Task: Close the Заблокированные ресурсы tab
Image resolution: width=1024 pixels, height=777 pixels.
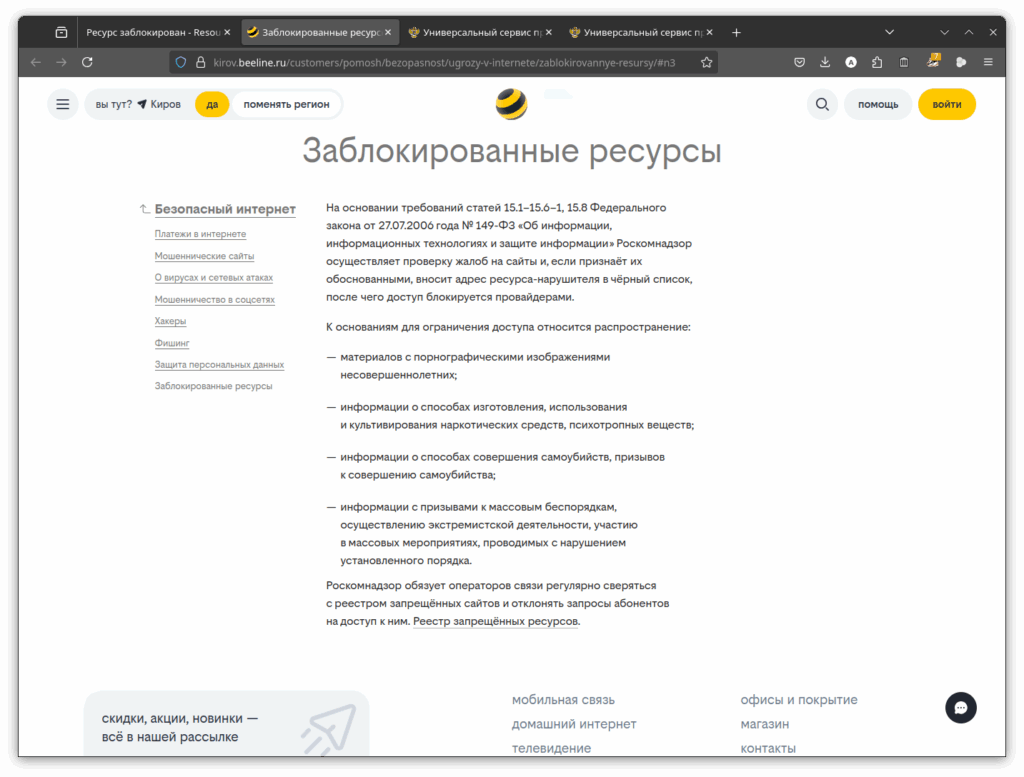Action: (388, 32)
